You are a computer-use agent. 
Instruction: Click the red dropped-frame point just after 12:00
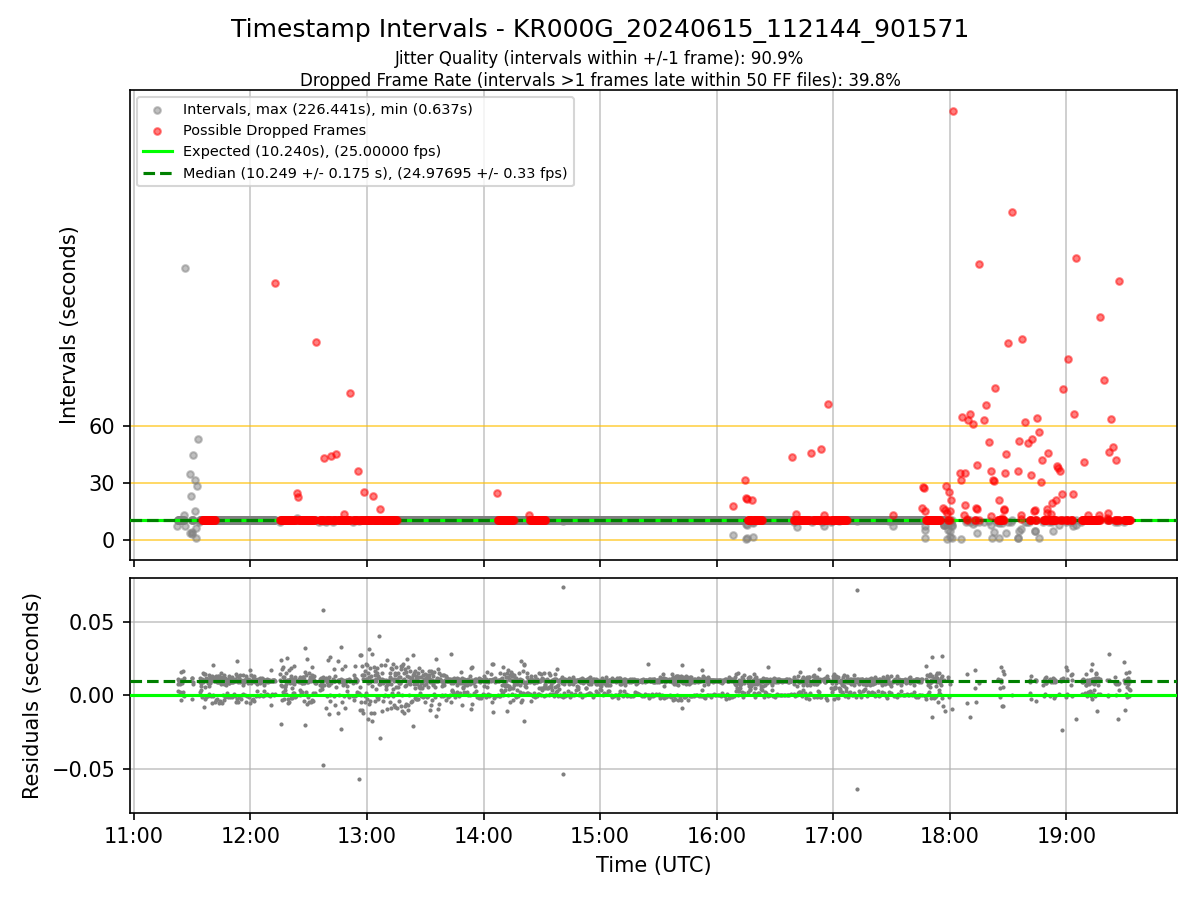(x=275, y=283)
